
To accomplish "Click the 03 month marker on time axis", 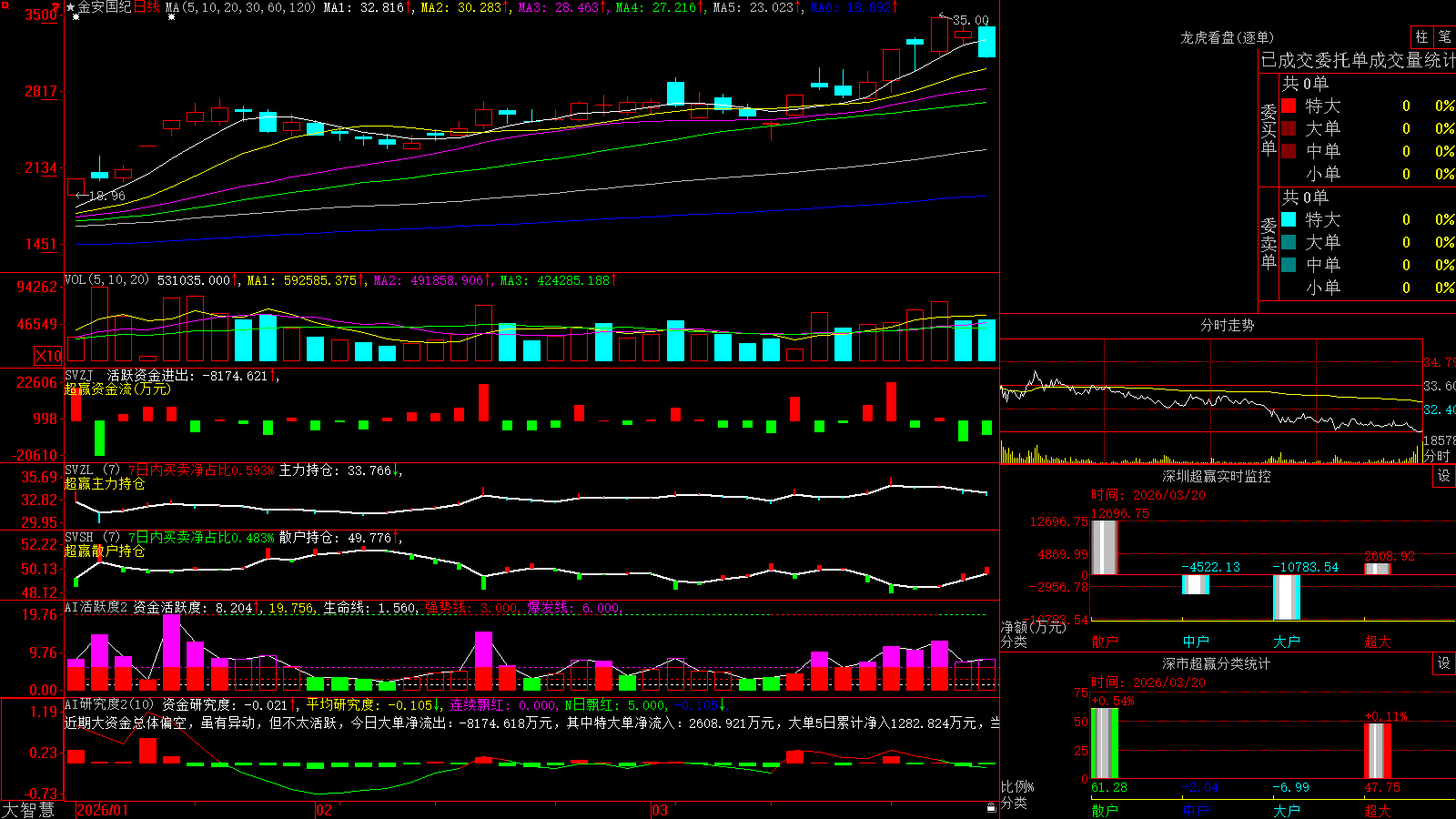I will tap(660, 810).
